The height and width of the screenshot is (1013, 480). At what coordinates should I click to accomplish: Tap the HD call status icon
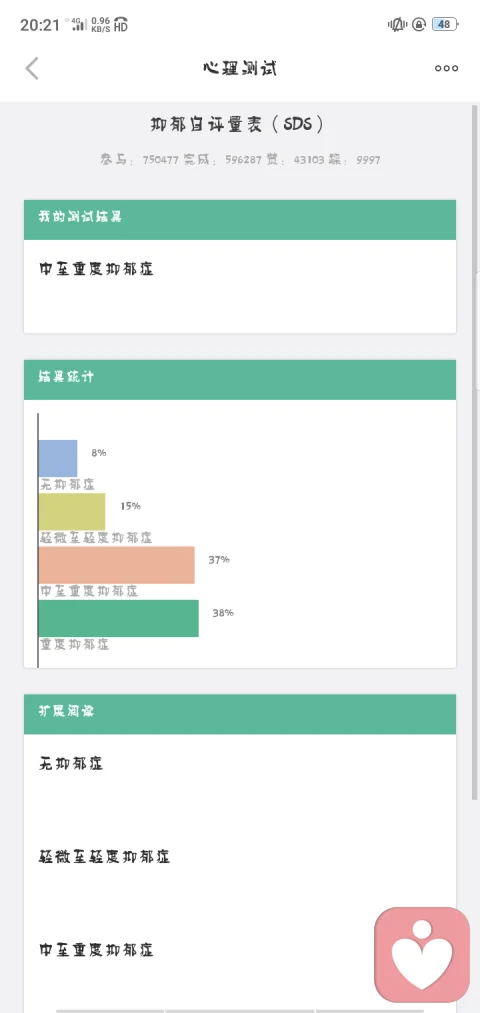(x=121, y=25)
